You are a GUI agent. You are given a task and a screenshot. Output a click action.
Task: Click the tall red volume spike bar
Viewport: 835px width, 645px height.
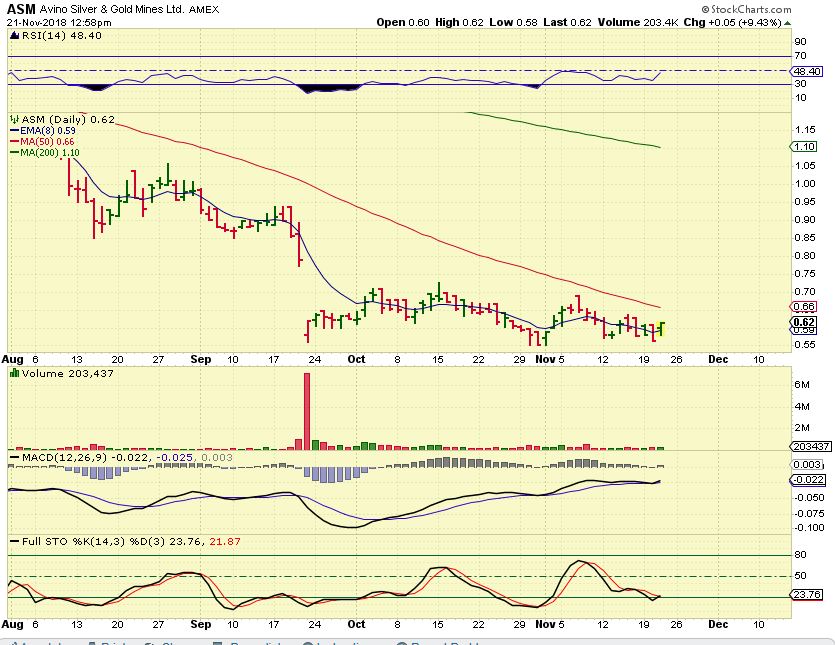point(307,411)
